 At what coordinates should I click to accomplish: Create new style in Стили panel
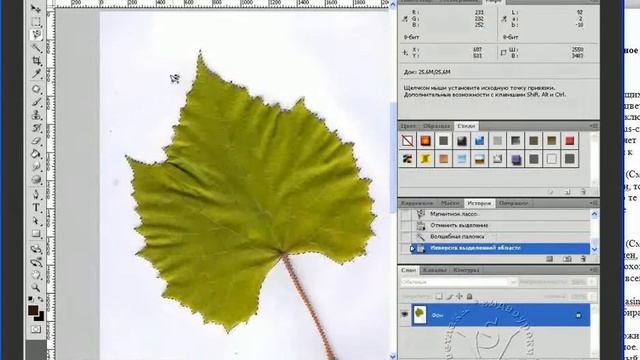pyautogui.click(x=567, y=192)
